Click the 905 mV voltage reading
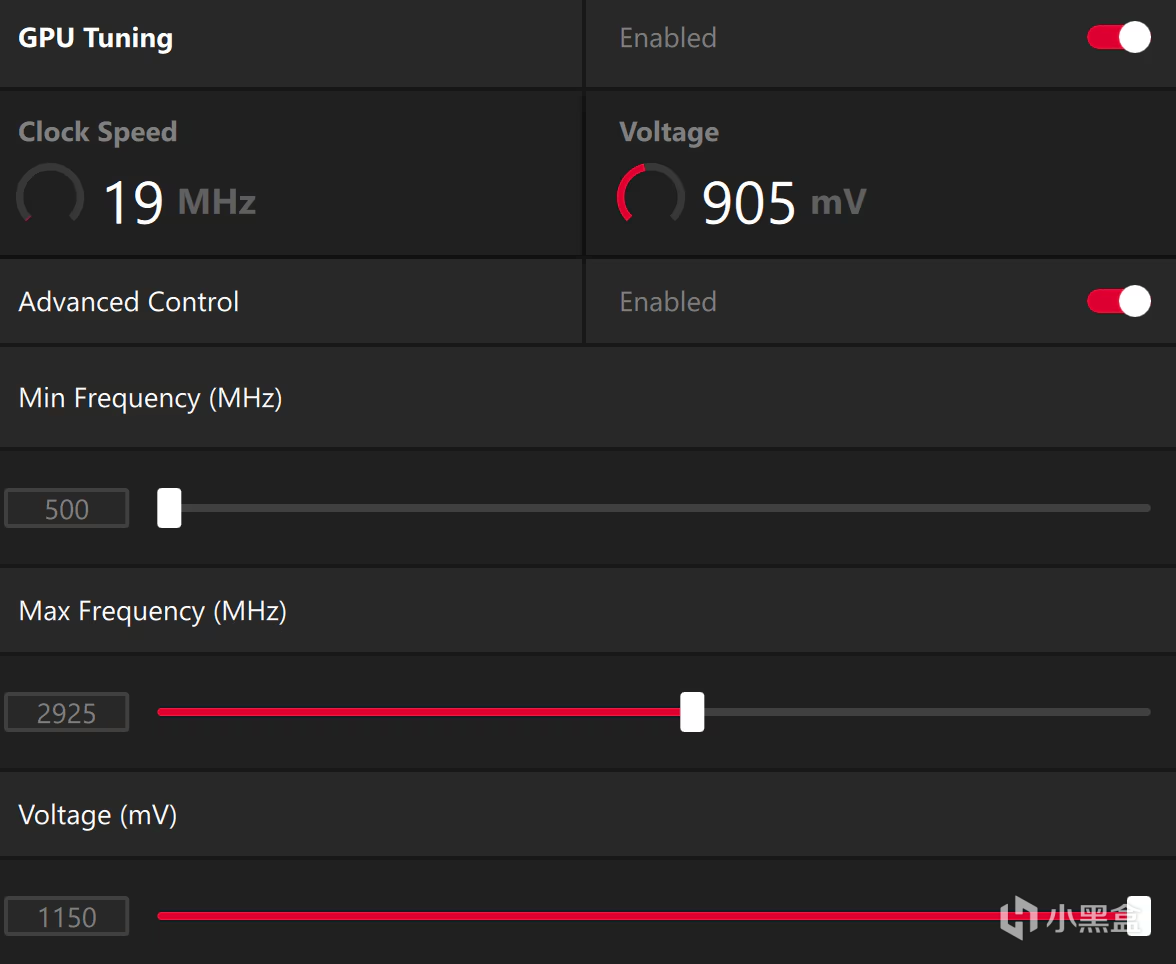 pyautogui.click(x=783, y=203)
